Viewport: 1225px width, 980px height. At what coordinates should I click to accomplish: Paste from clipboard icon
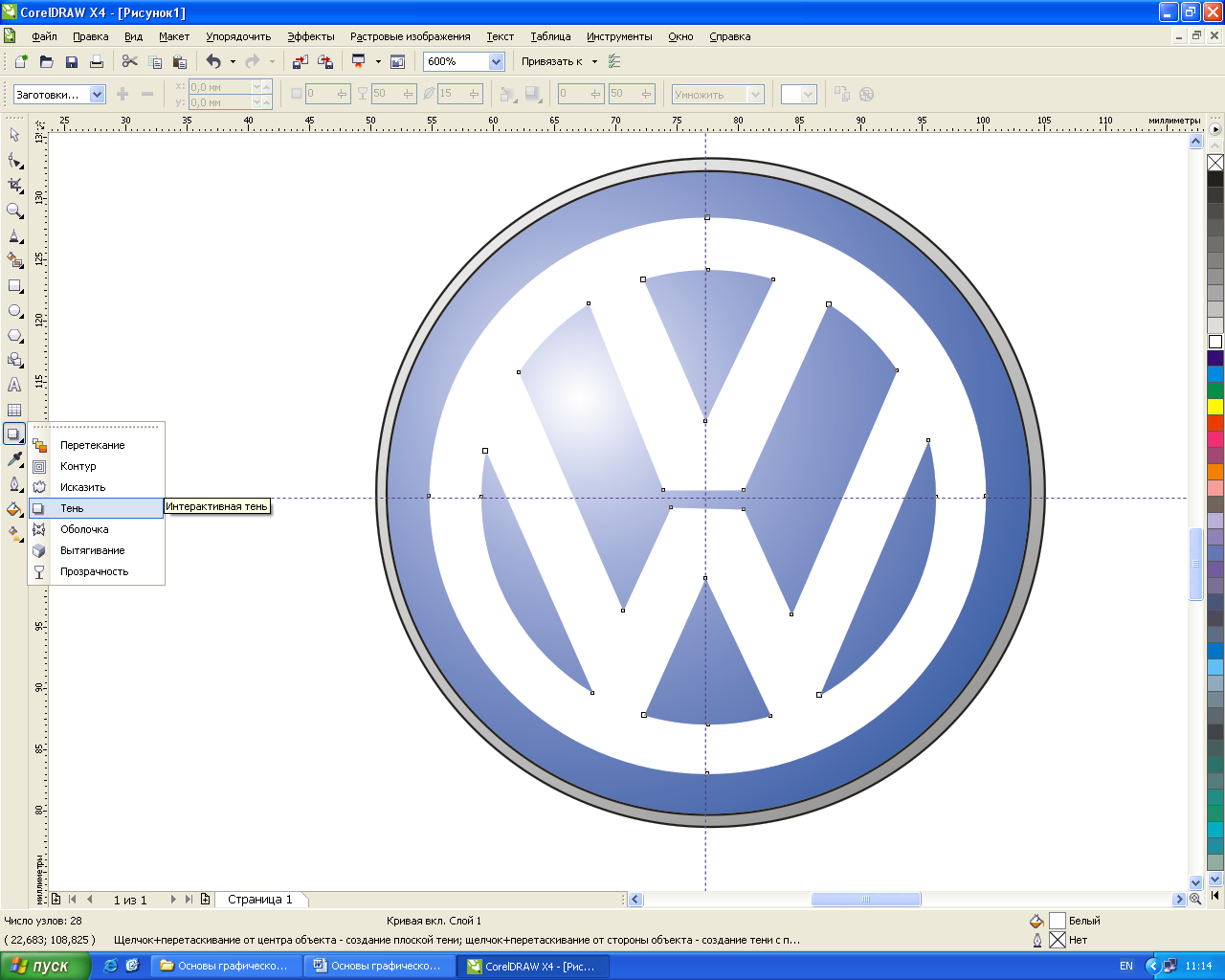pos(180,61)
